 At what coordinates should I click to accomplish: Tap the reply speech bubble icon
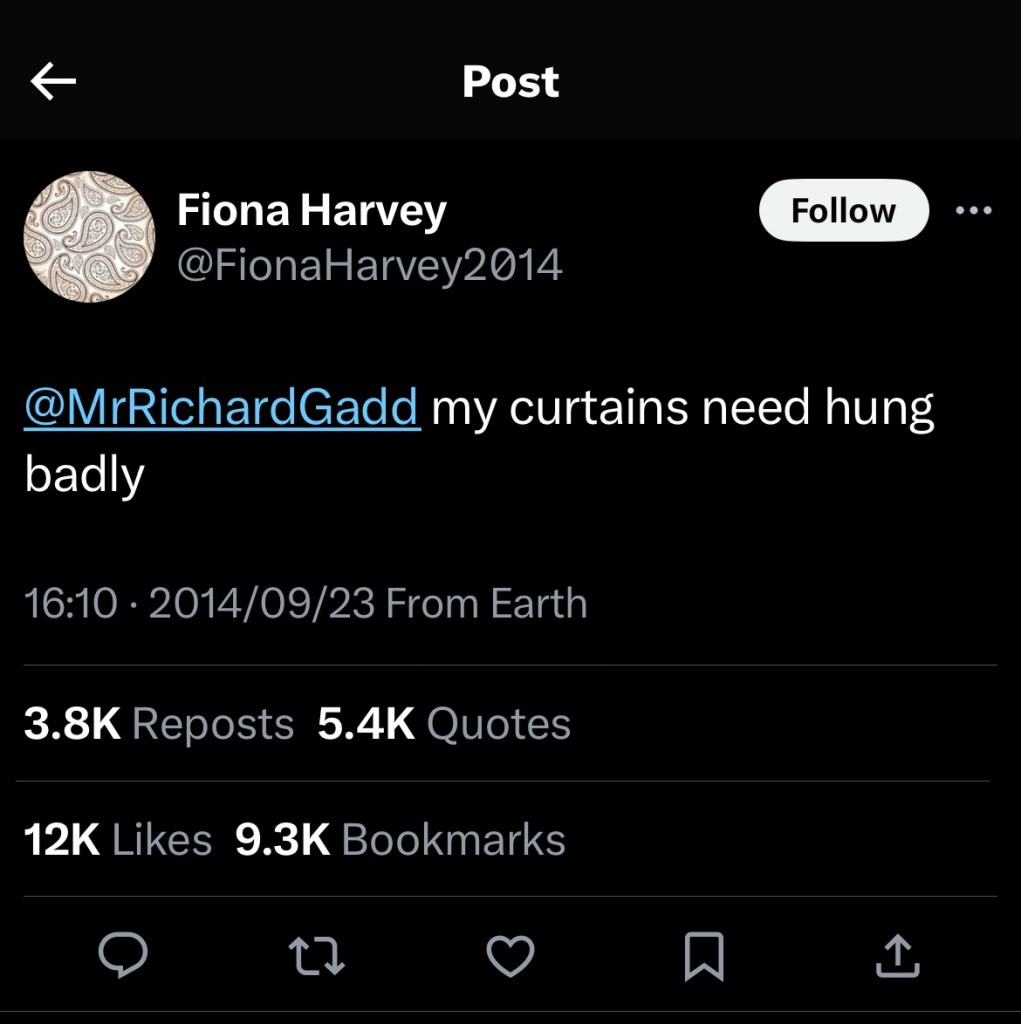[123, 957]
